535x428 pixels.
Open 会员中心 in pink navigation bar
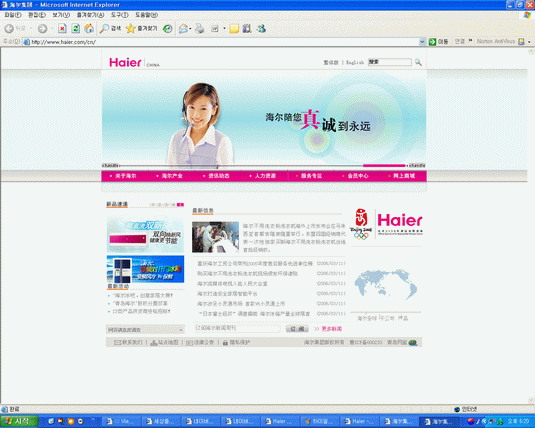tap(358, 176)
